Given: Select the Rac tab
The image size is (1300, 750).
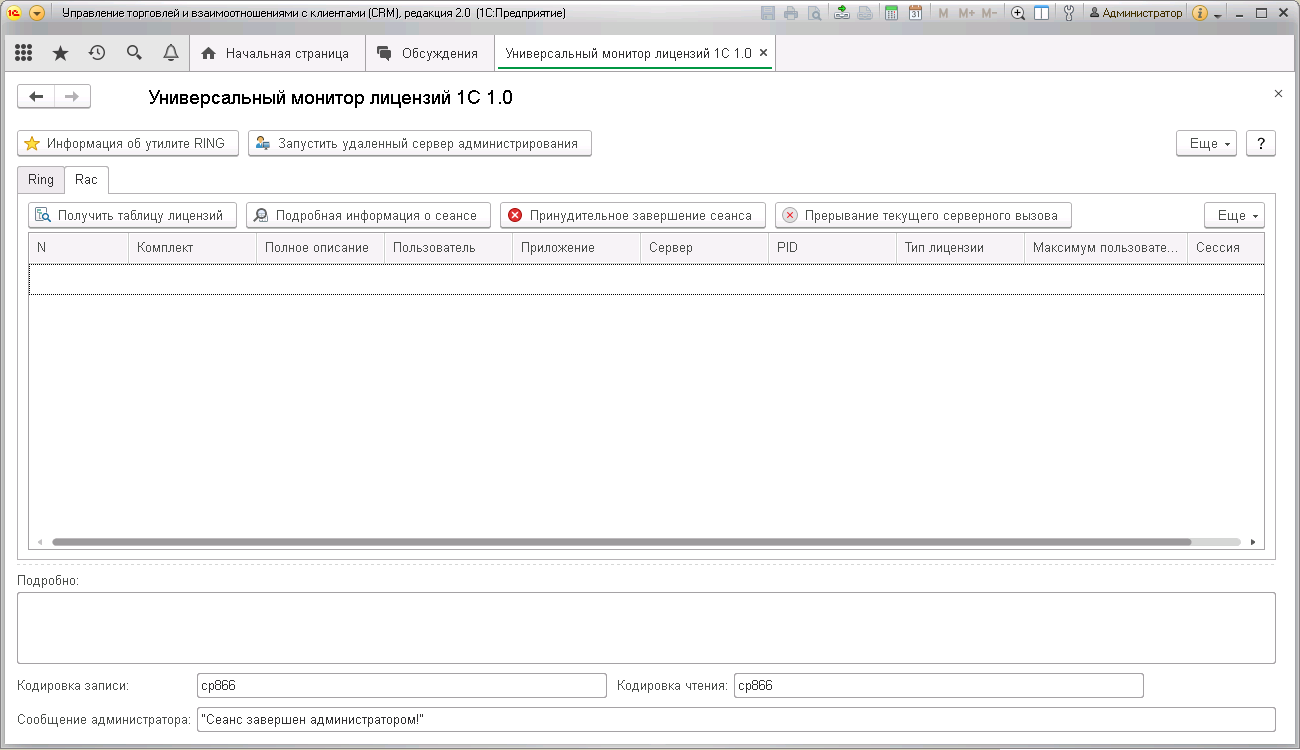Looking at the screenshot, I should 86,180.
